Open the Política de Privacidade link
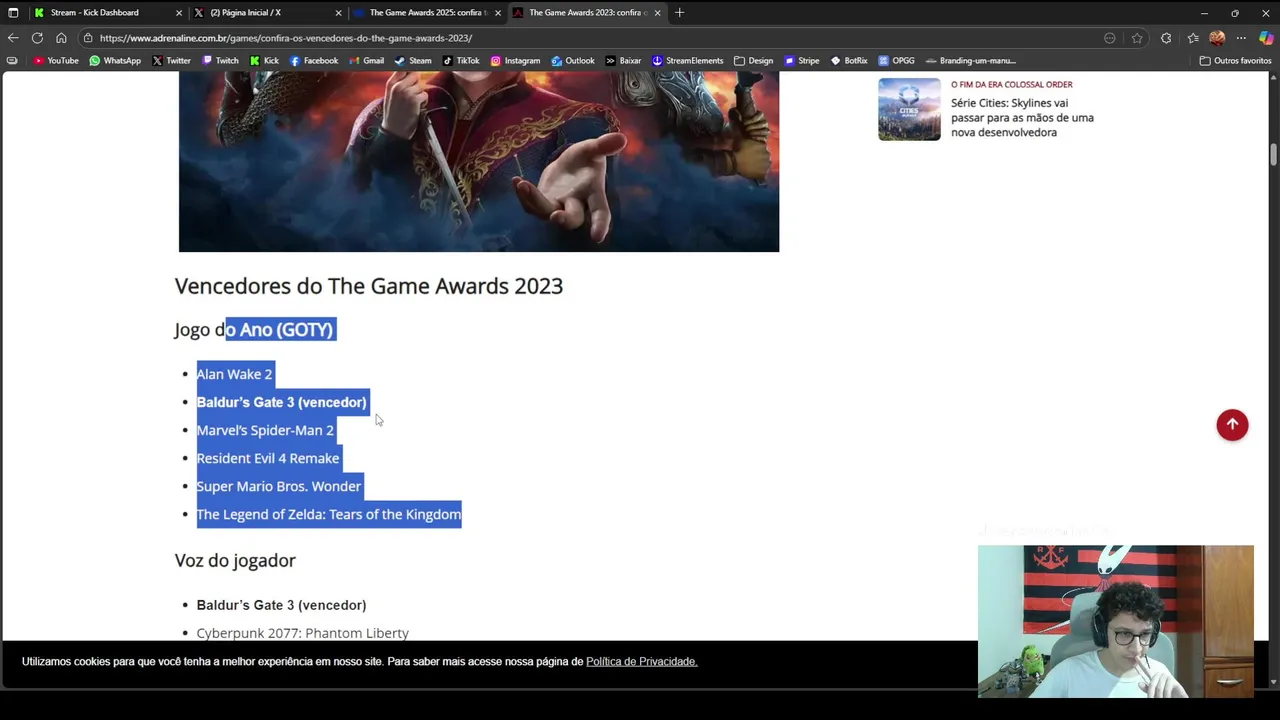Screen dimensions: 1280x720 641,661
